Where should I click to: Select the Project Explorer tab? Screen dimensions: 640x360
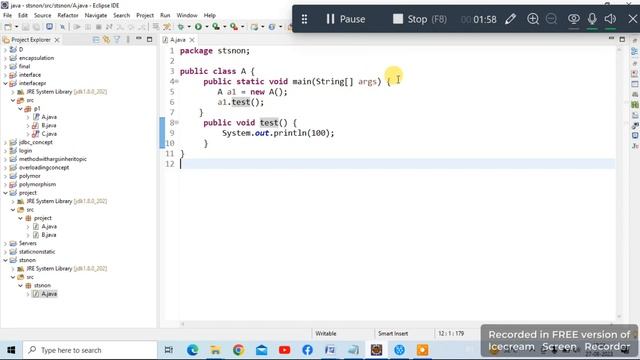[31, 40]
